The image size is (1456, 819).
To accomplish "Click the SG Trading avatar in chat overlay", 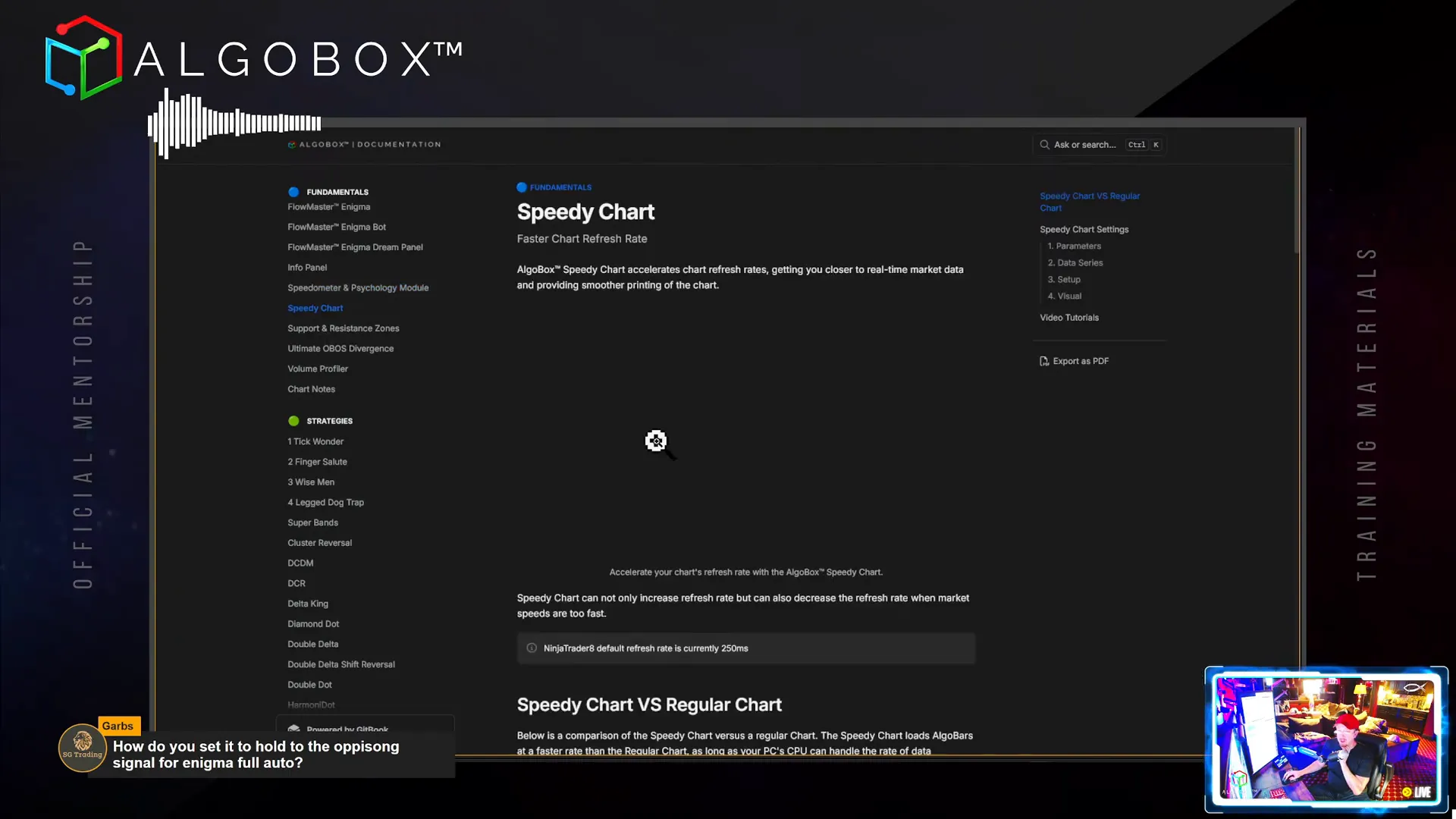I will [83, 748].
